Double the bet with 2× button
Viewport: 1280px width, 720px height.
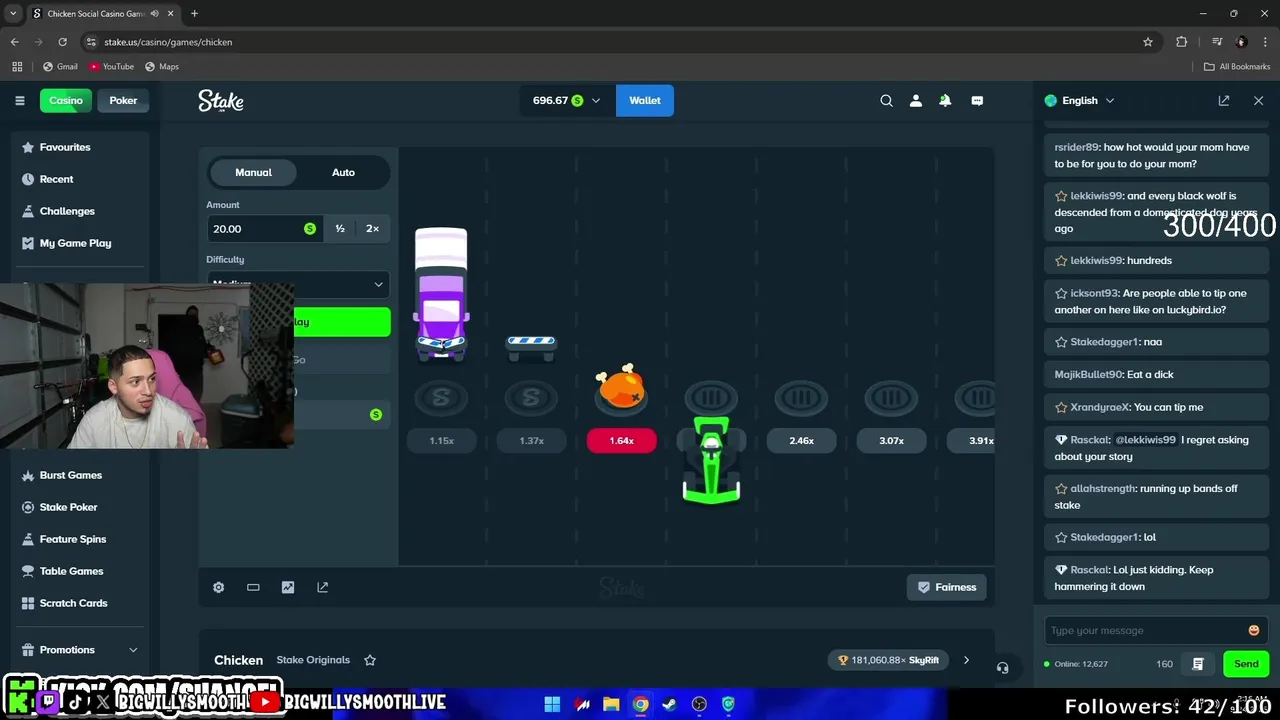point(372,229)
